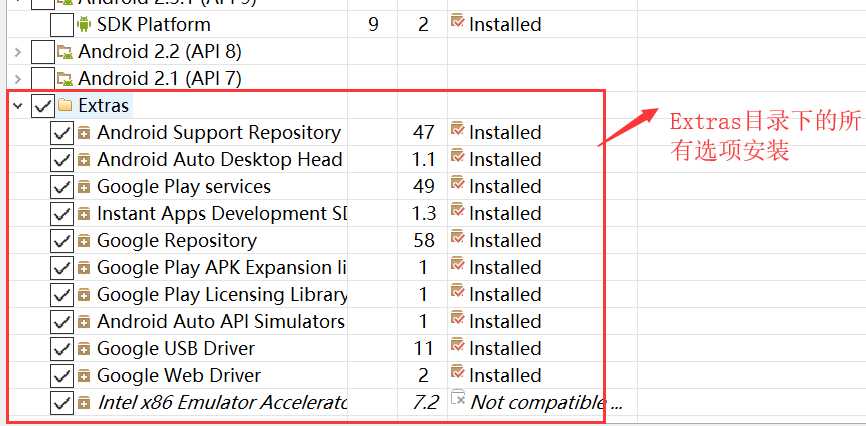Select Android Auto Desktop Head row
The image size is (866, 426).
[220, 160]
